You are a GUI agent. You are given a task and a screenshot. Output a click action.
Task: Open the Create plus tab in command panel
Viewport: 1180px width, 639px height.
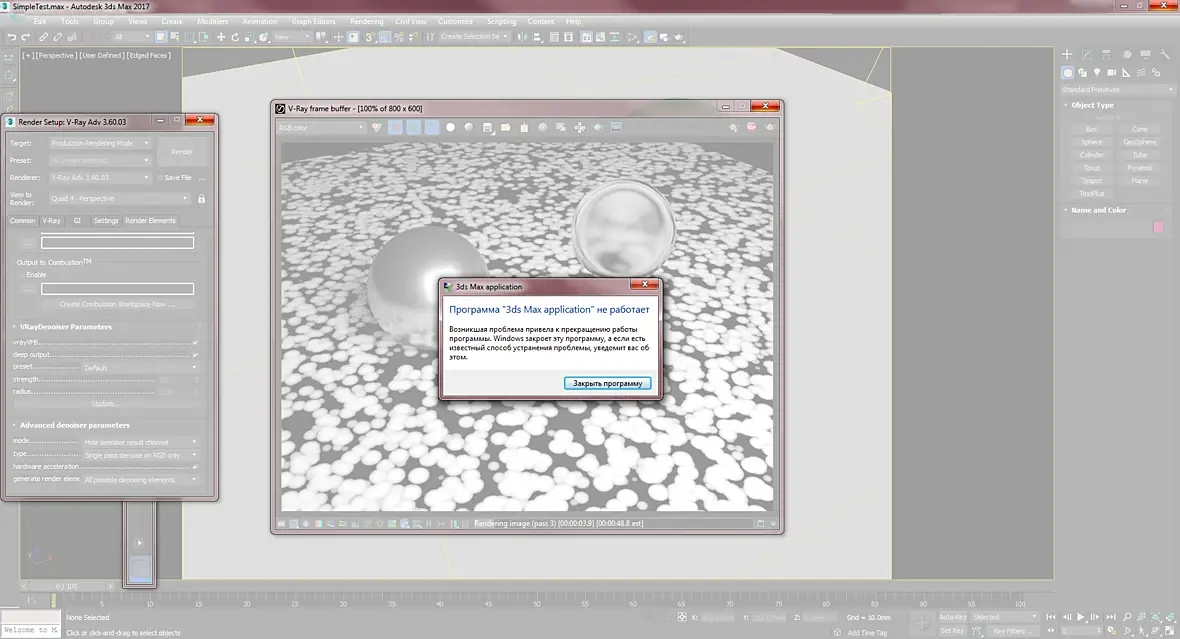(1067, 54)
